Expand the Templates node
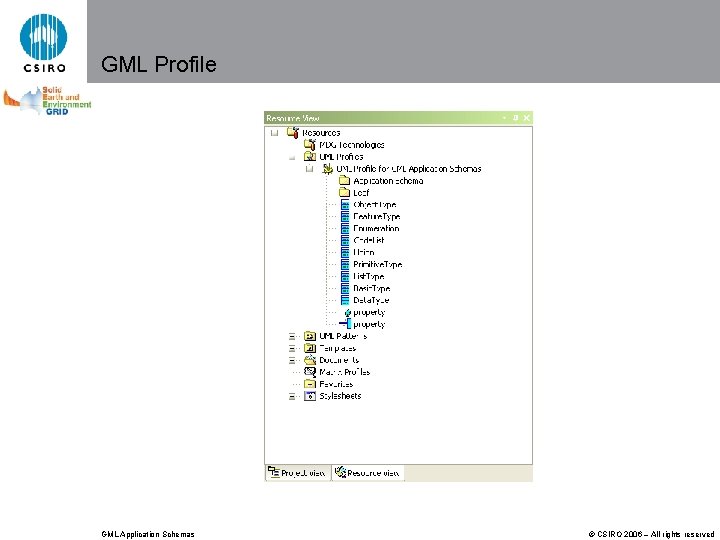 click(292, 349)
